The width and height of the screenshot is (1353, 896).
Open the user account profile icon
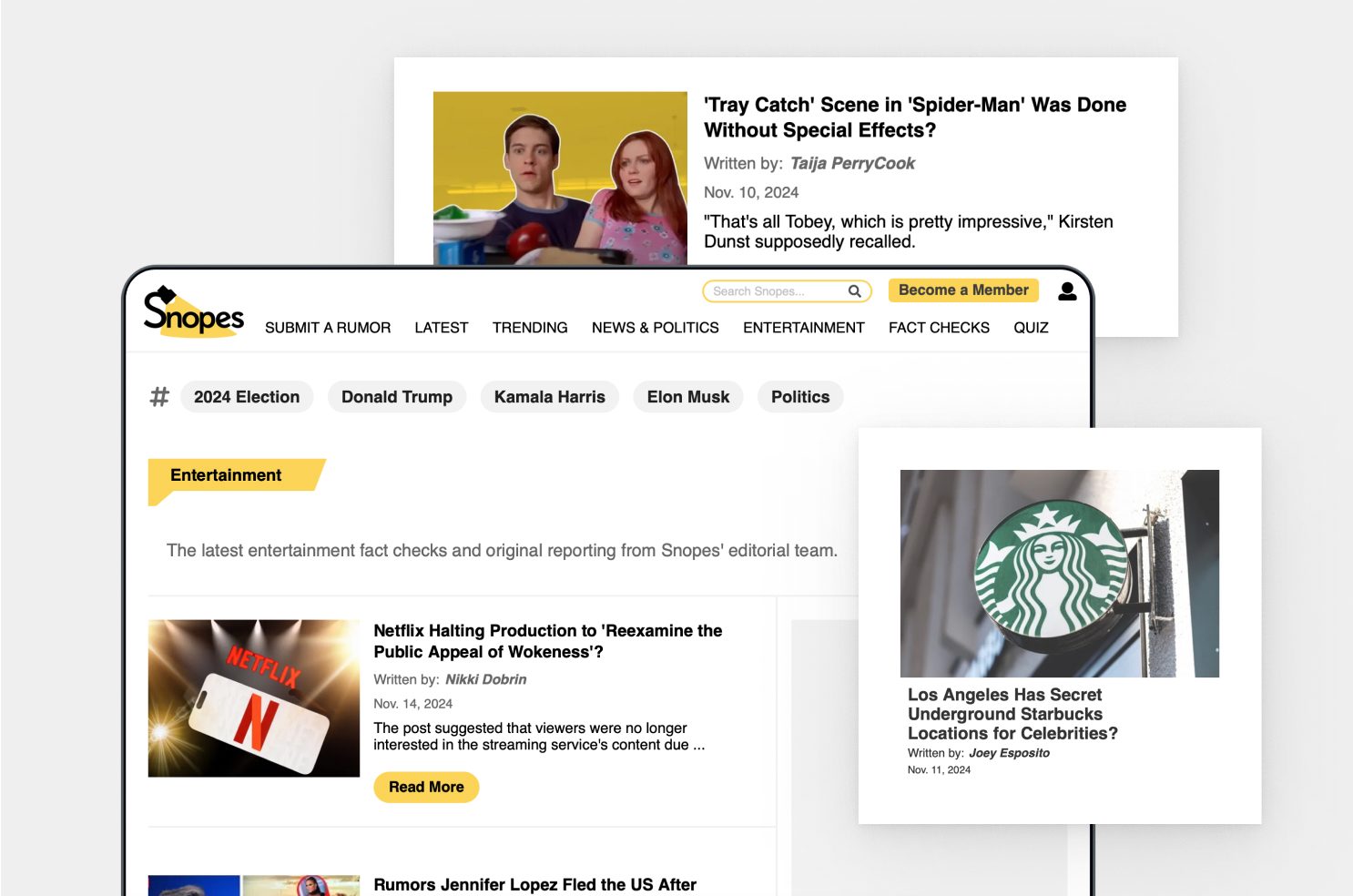(x=1067, y=291)
